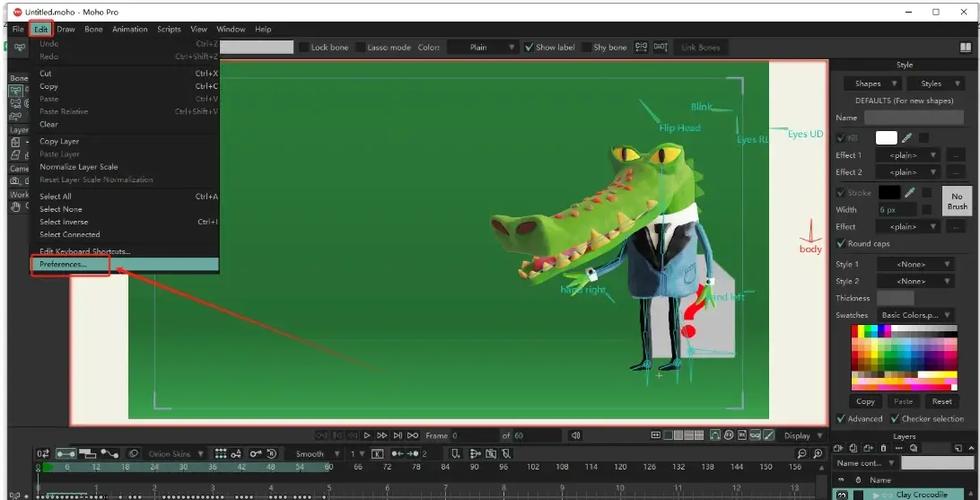Screen dimensions: 980x500
Task: Click the No Brush button
Action: (957, 201)
